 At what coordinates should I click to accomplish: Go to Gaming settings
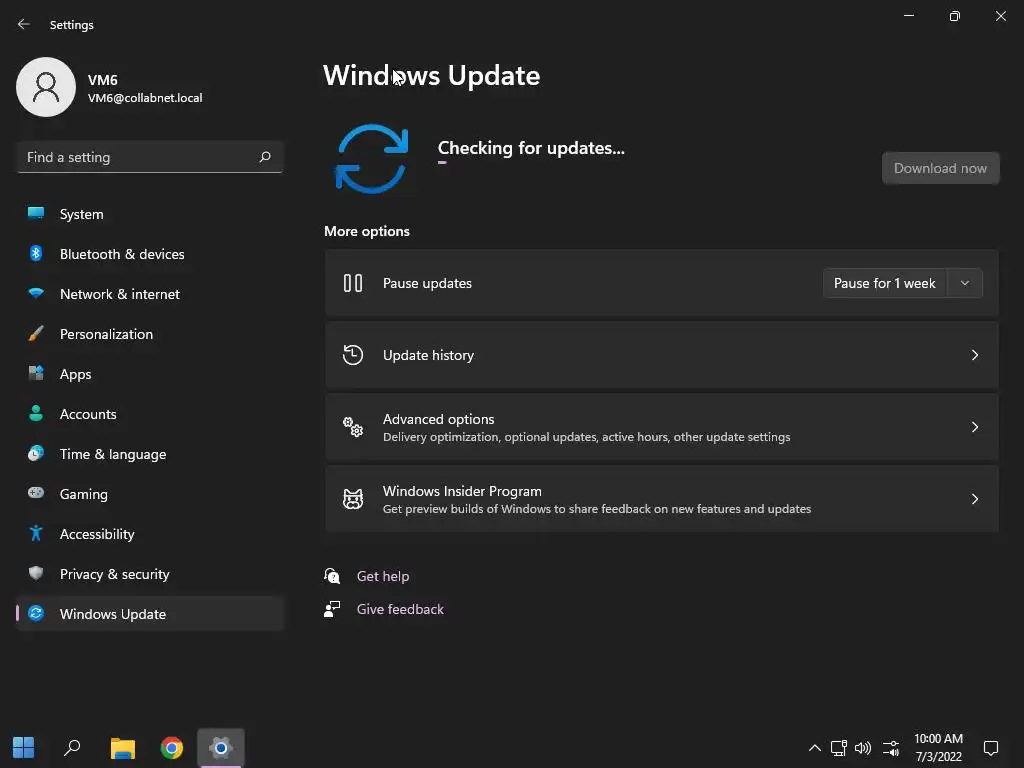[150, 494]
